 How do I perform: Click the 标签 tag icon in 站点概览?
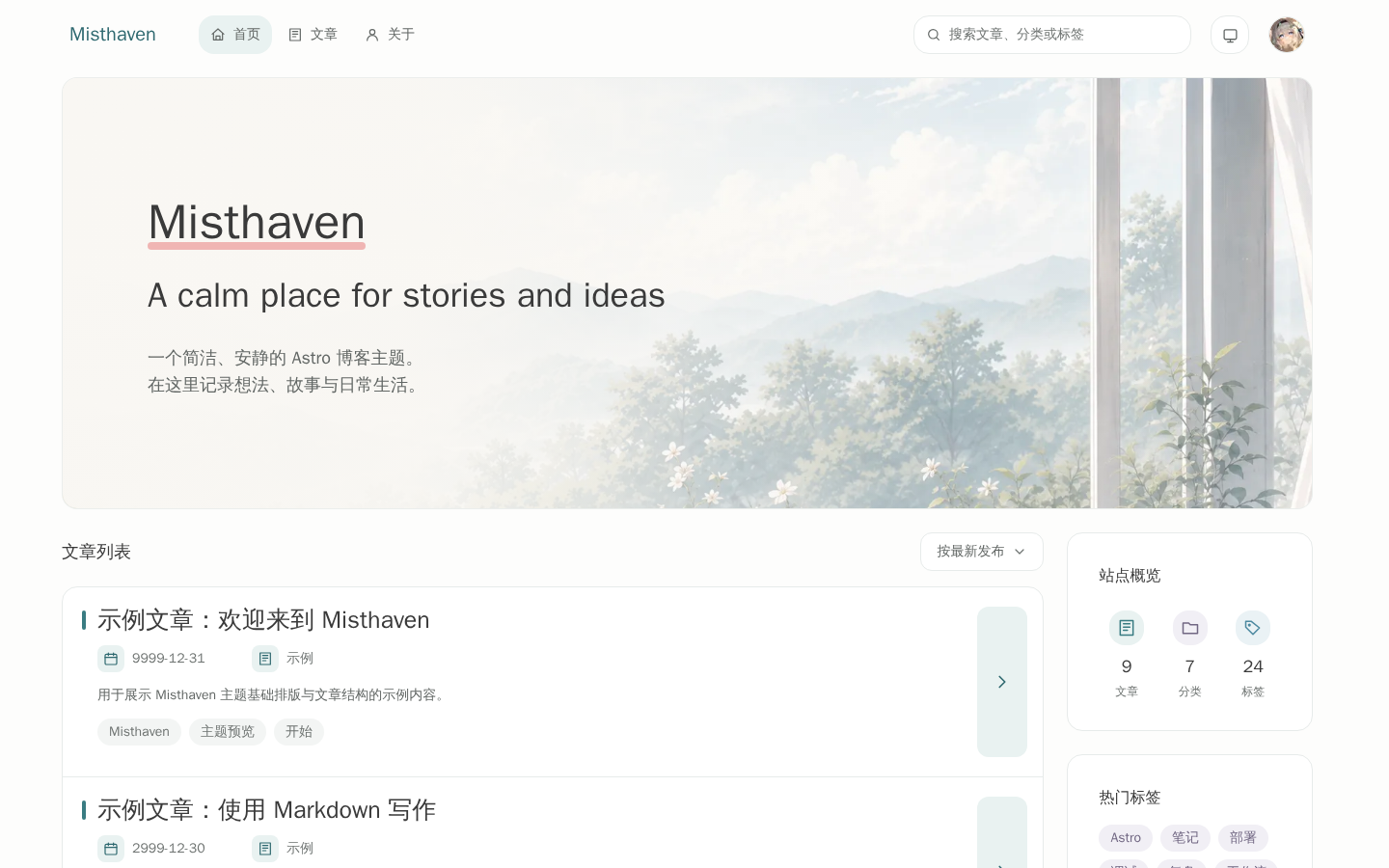pos(1253,628)
